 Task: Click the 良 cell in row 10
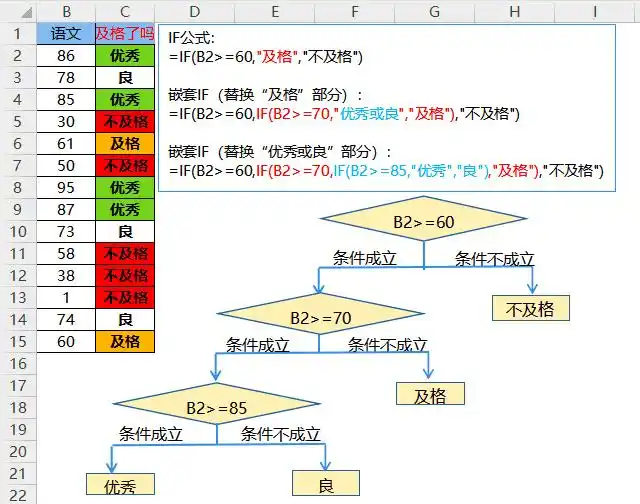[125, 232]
